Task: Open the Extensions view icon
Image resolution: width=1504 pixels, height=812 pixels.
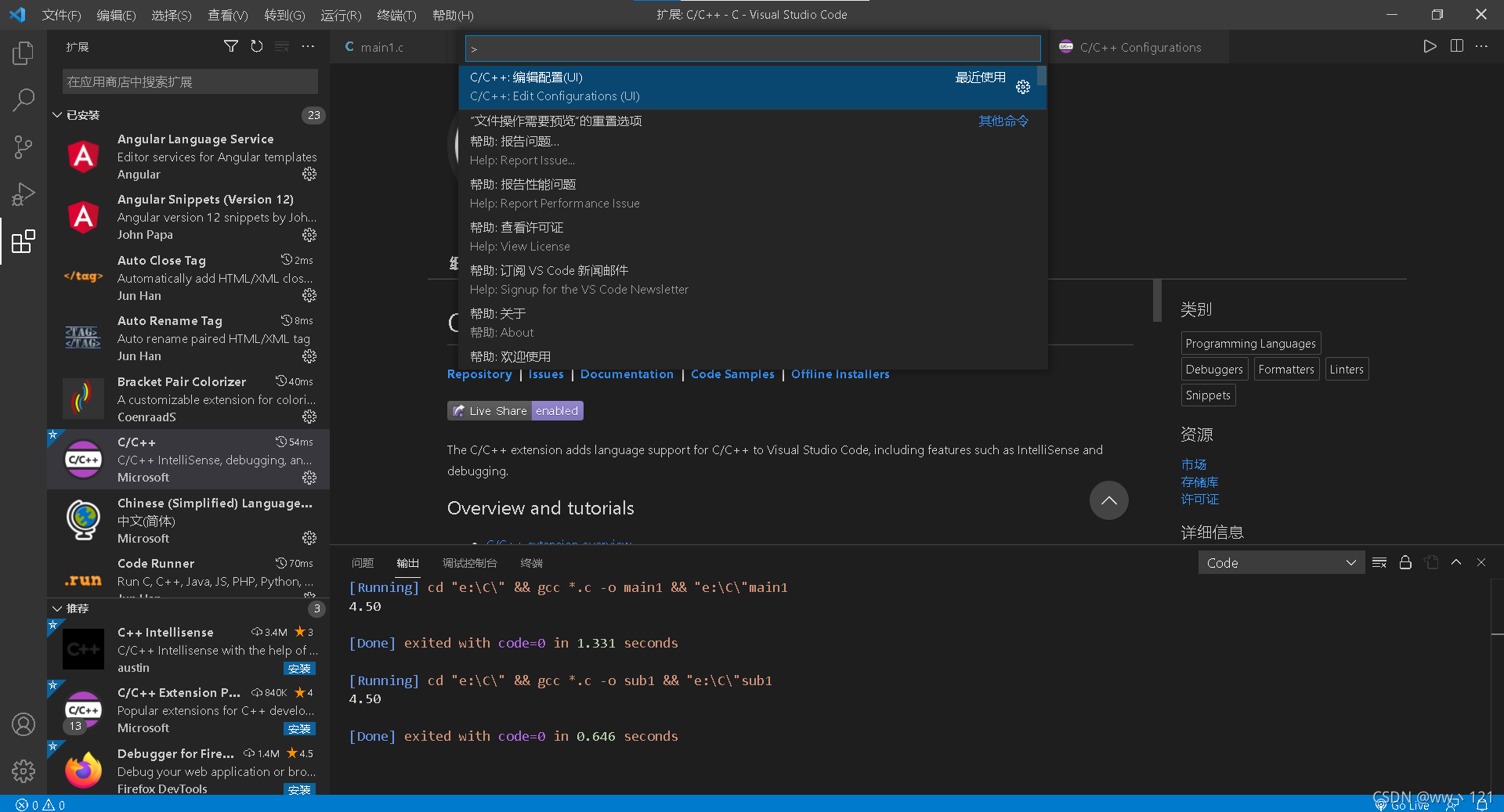Action: pyautogui.click(x=23, y=241)
